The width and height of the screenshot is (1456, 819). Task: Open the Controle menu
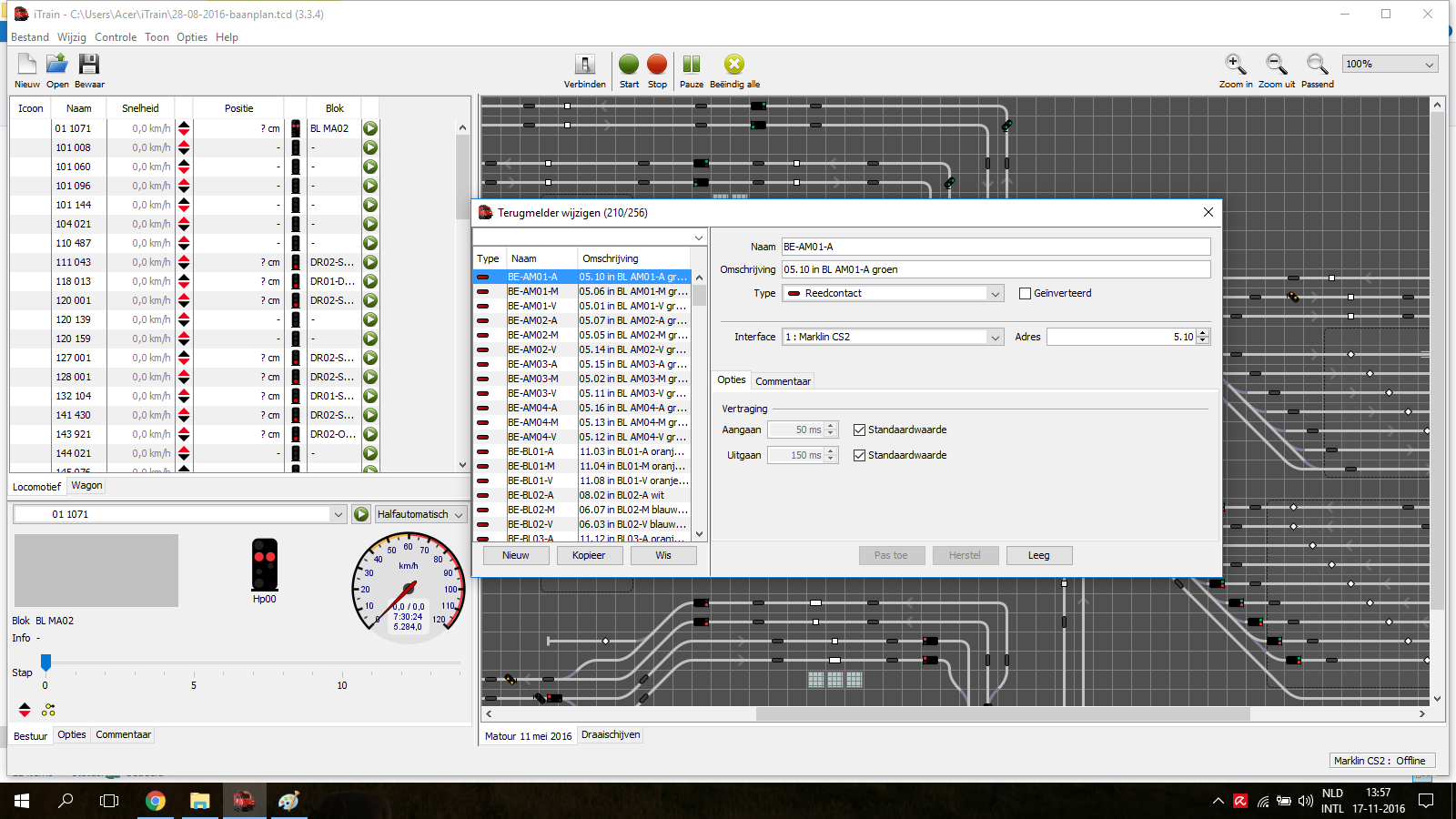pyautogui.click(x=116, y=37)
